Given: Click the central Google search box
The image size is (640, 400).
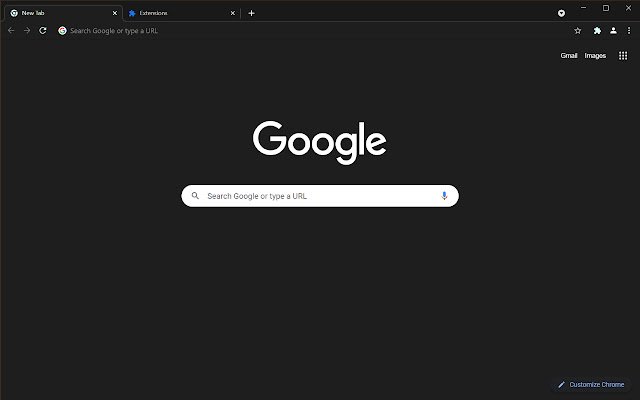Looking at the screenshot, I should coord(320,196).
